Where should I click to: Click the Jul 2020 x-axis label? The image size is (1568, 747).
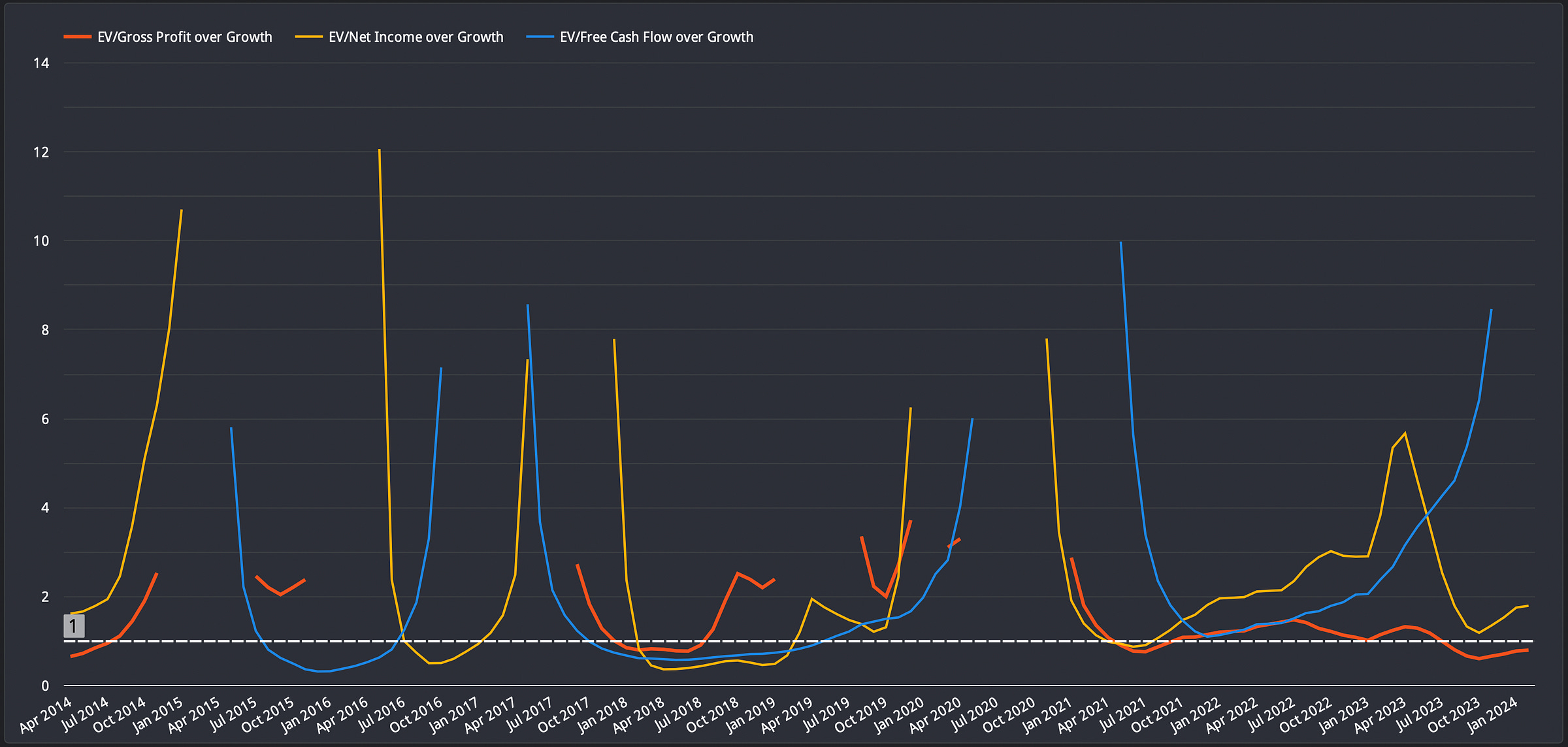[975, 714]
